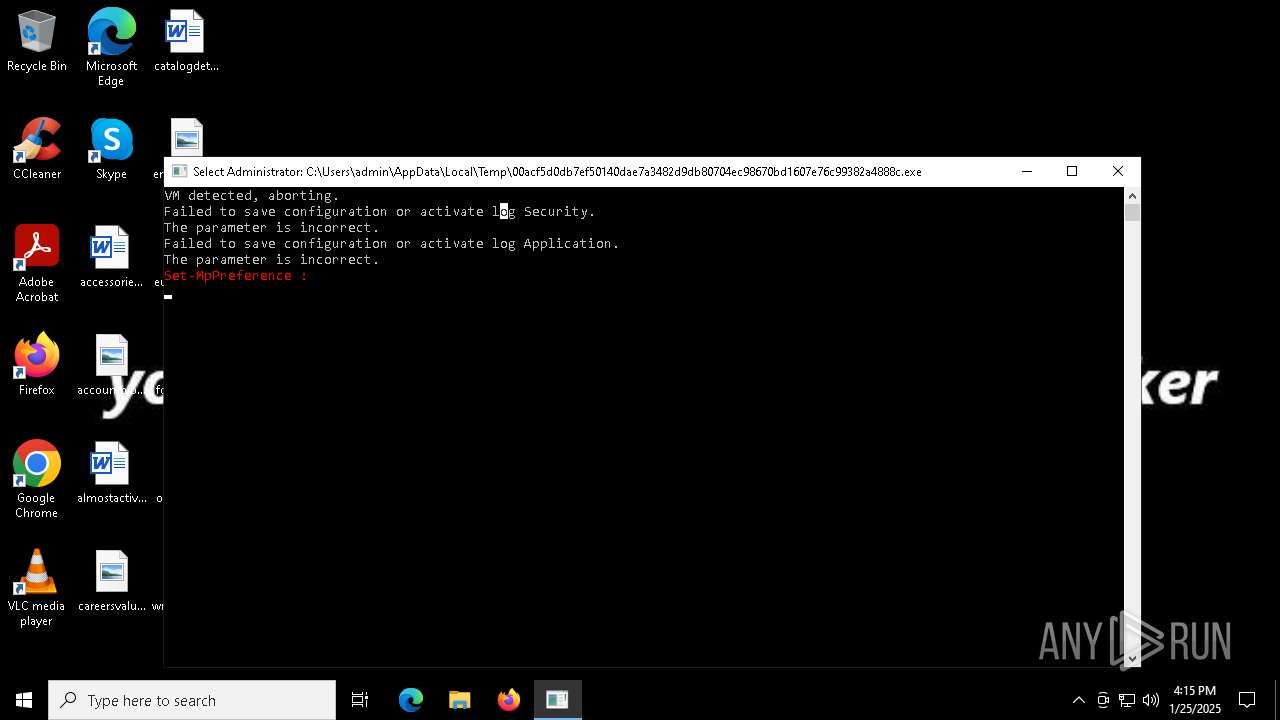Click 'activate log Security.' console line
This screenshot has width=1280, height=720.
[x=507, y=212]
